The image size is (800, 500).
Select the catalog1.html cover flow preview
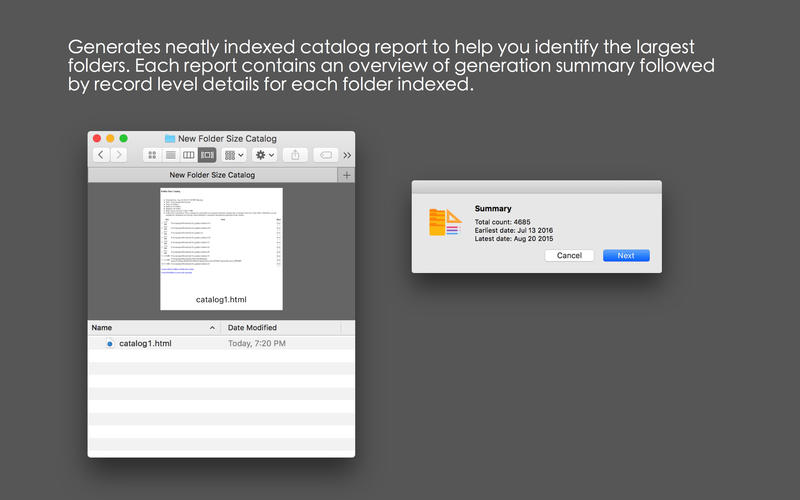(x=221, y=248)
